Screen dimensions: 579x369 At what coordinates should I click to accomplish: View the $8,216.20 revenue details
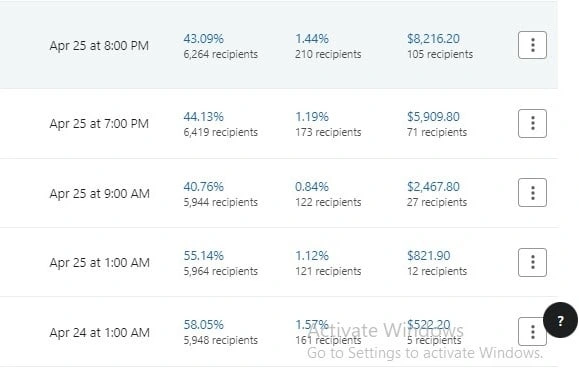[x=433, y=39]
